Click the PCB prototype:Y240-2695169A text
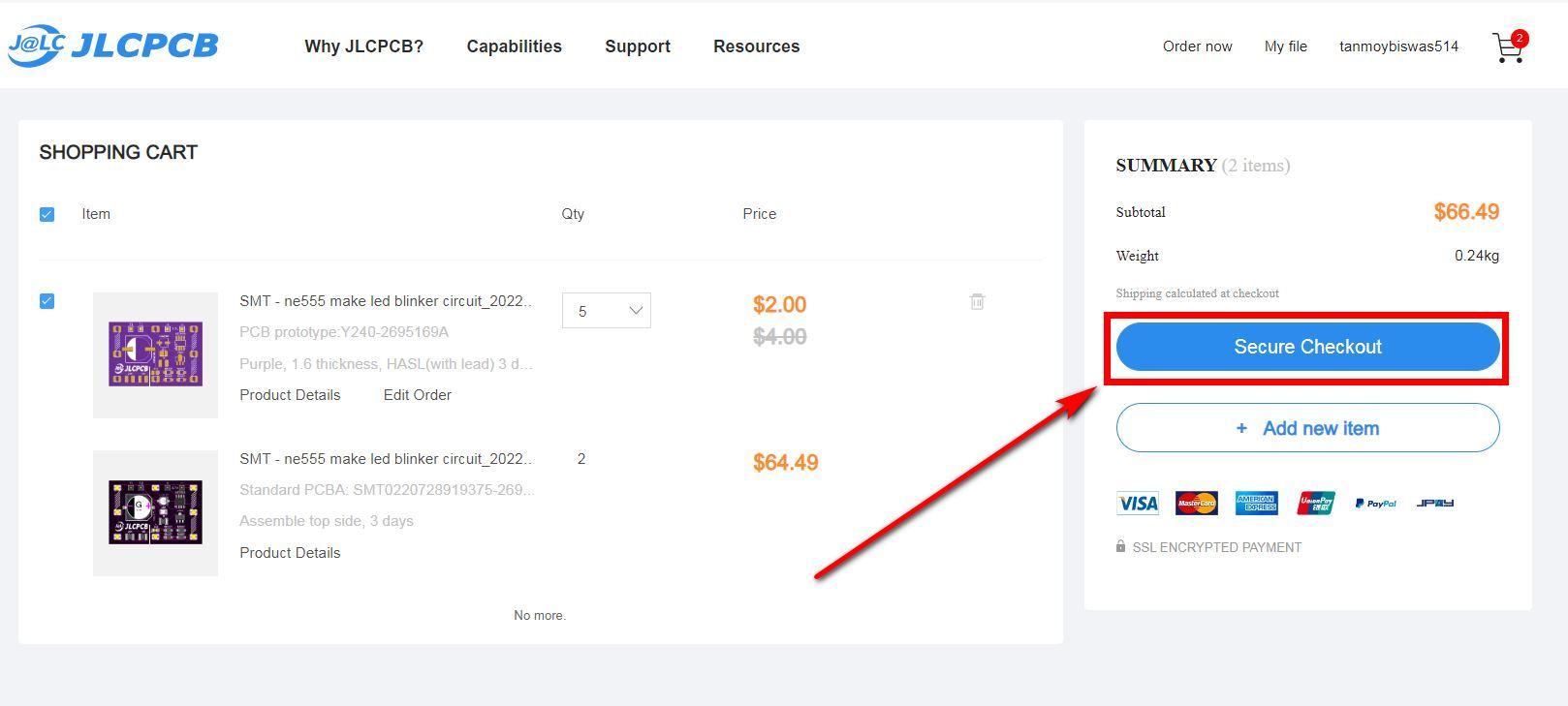1568x706 pixels. 344,332
